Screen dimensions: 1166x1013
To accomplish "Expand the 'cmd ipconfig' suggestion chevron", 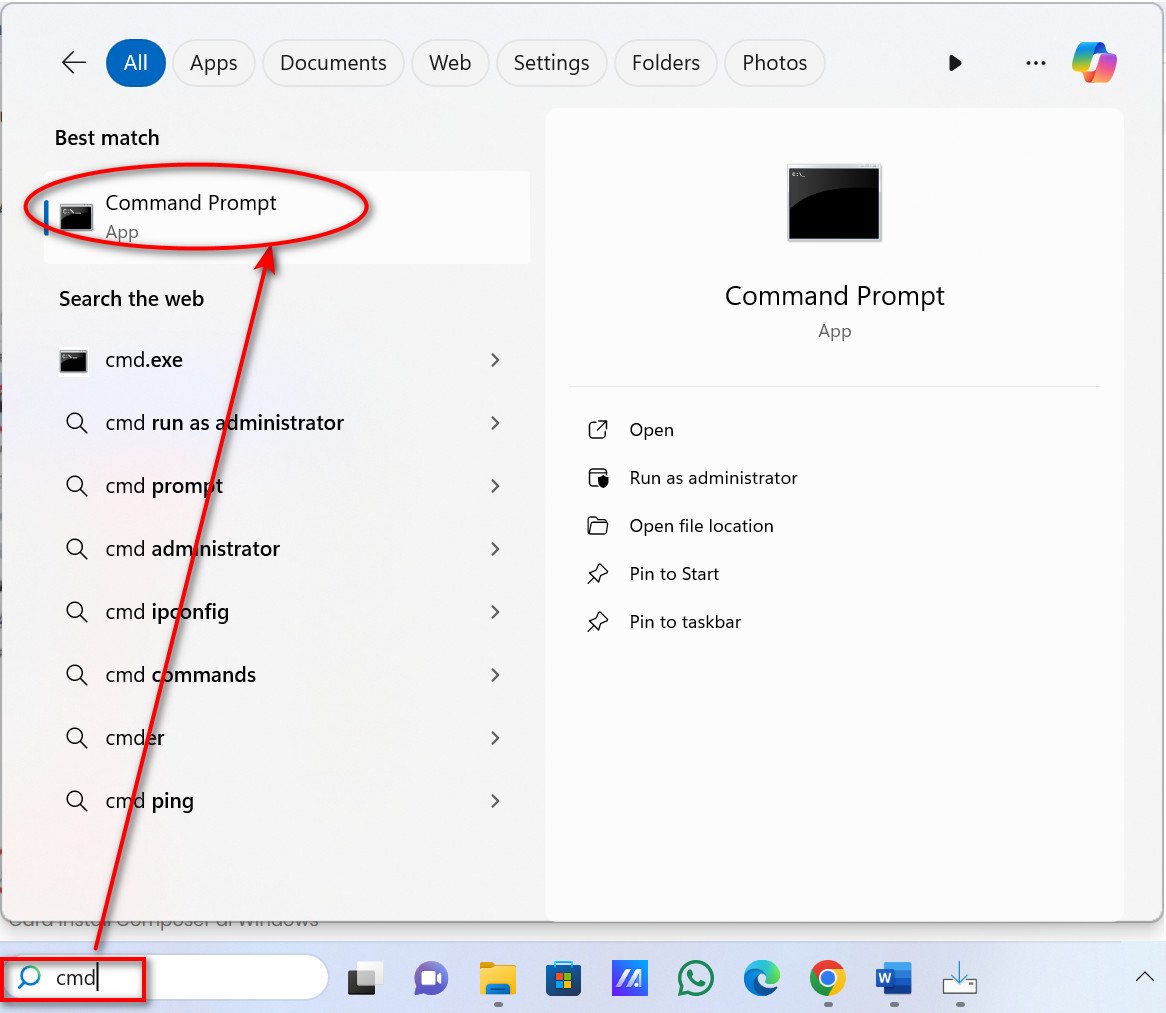I will pyautogui.click(x=495, y=612).
